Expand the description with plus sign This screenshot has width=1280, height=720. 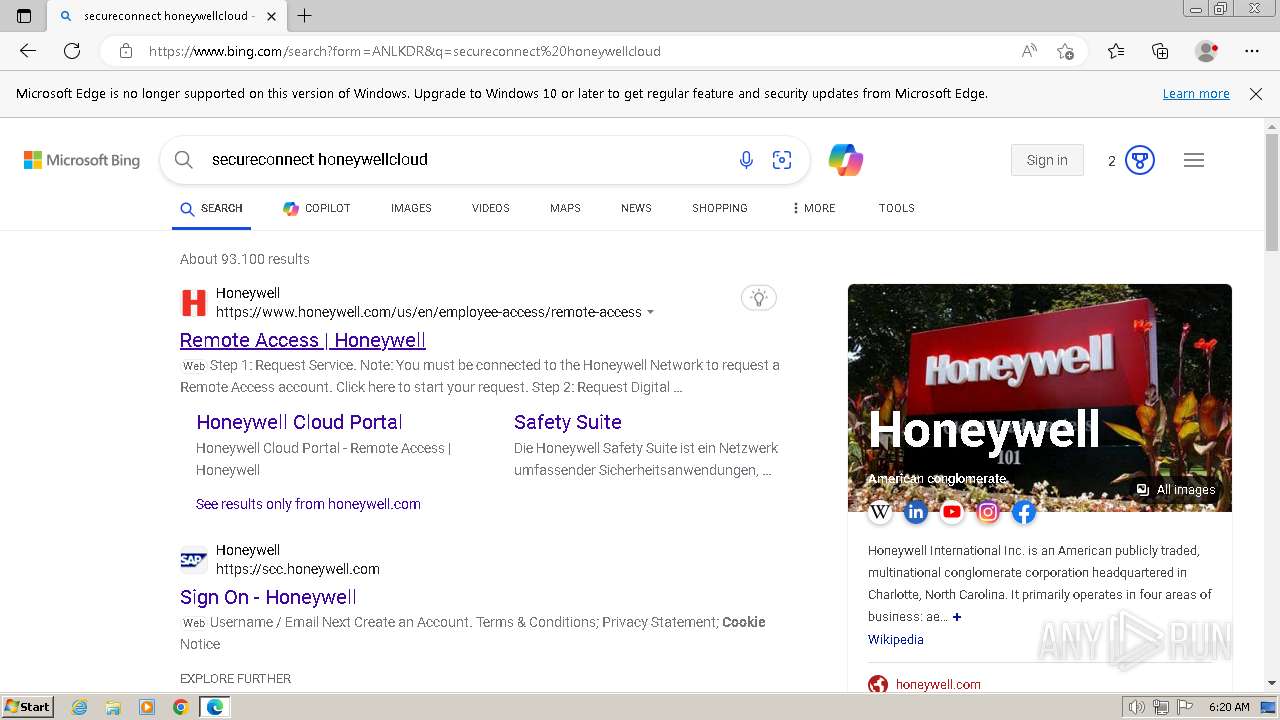point(957,617)
